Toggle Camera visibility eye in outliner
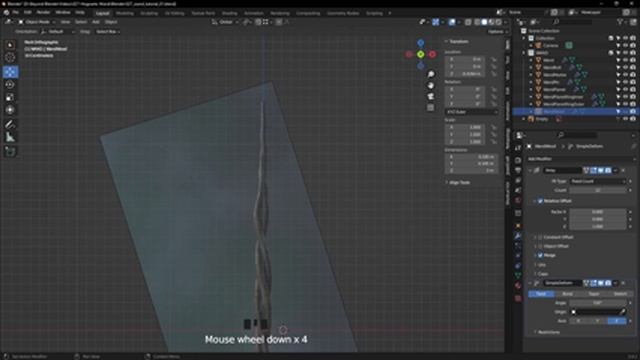 click(625, 45)
